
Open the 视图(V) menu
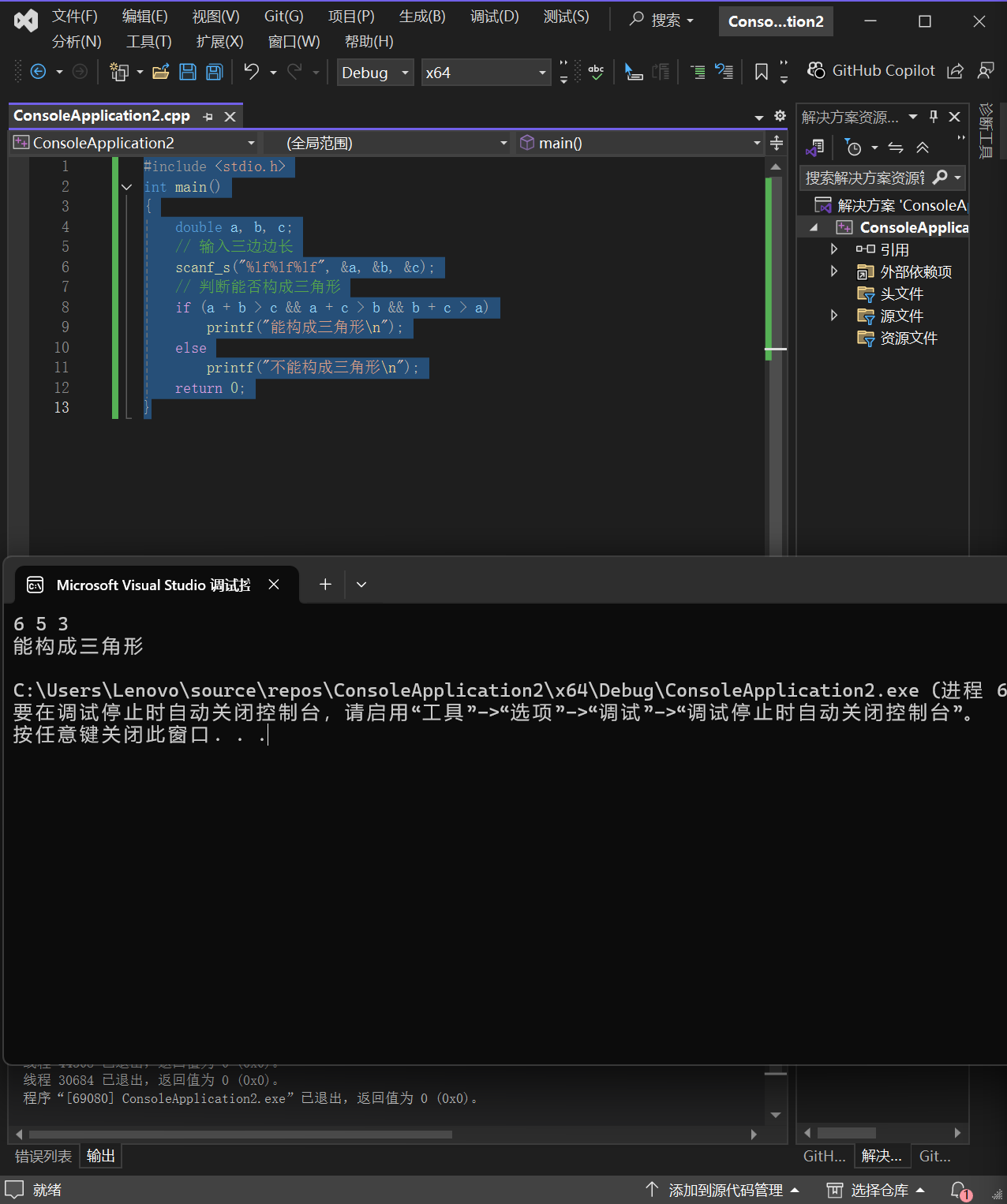(216, 16)
